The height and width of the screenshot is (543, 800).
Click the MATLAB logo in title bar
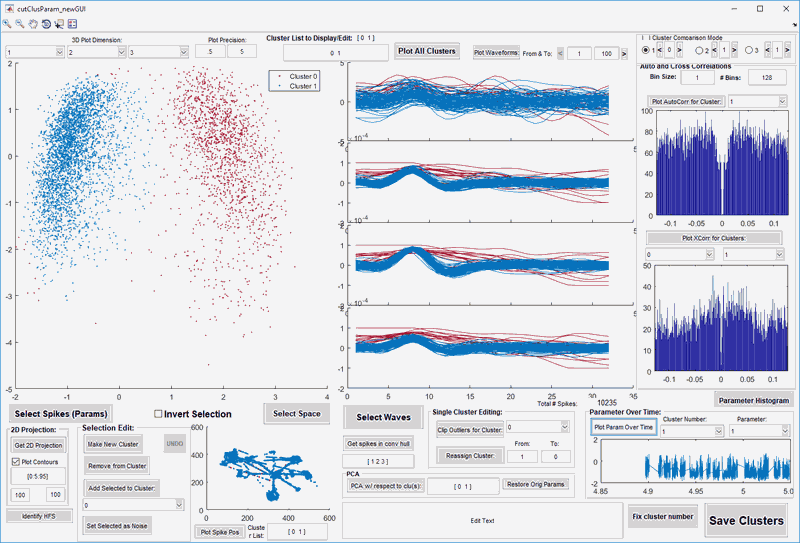click(8, 7)
